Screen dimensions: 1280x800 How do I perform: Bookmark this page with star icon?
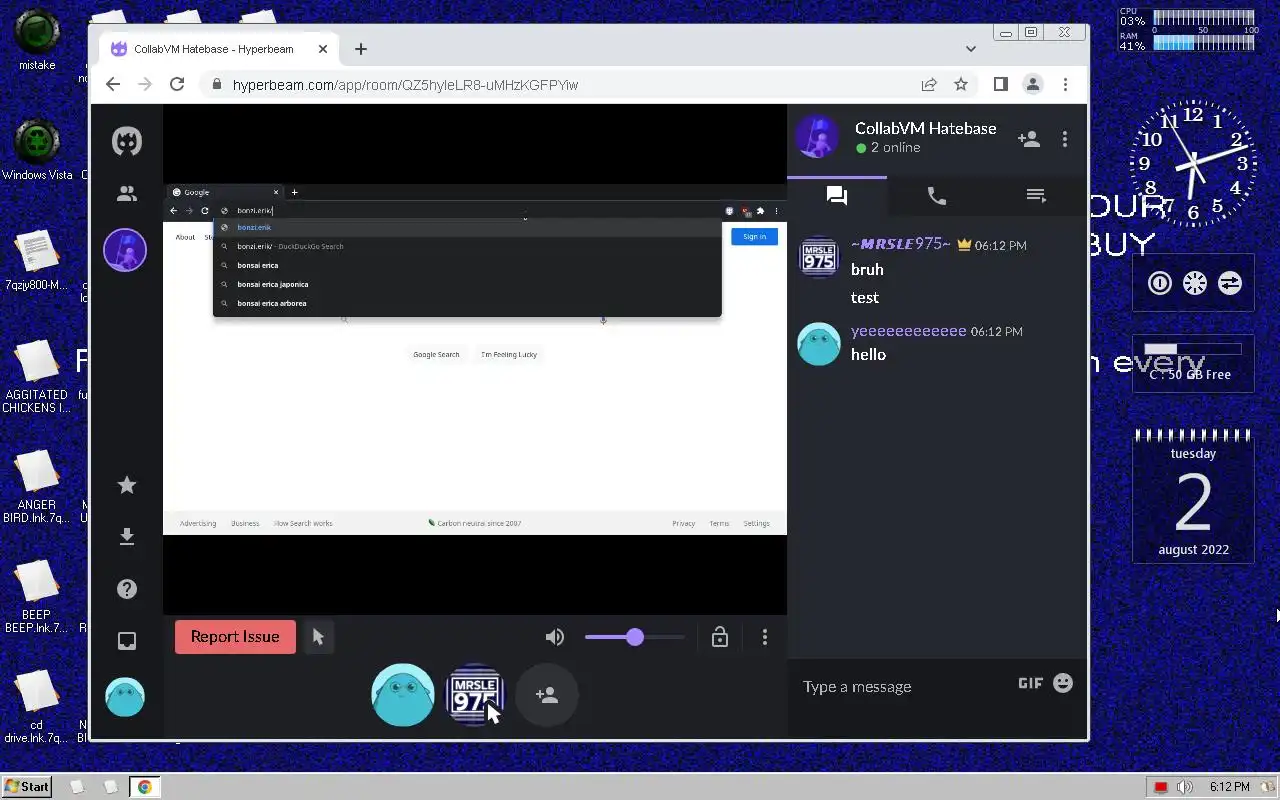coord(961,85)
